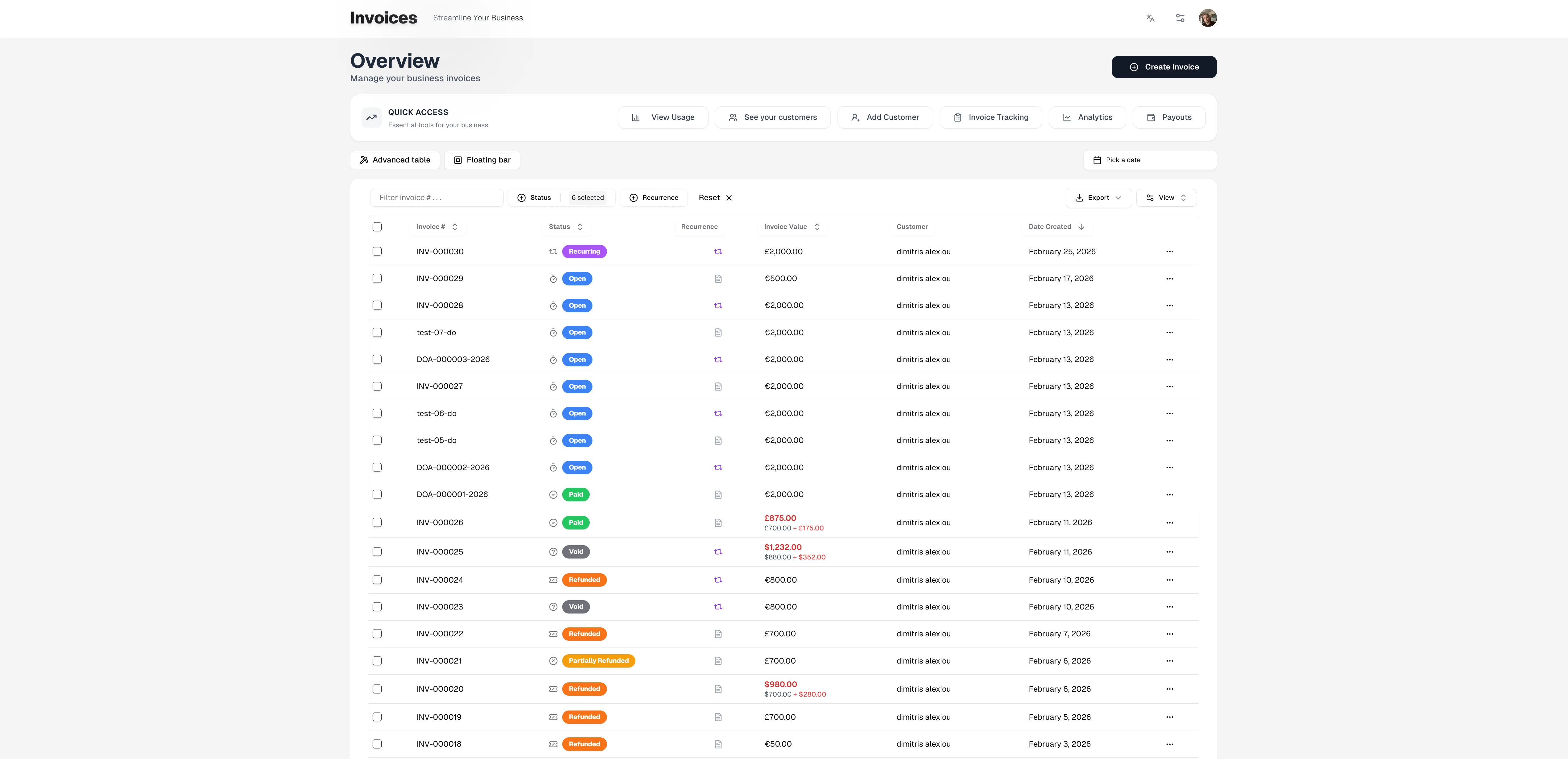This screenshot has width=1568, height=759.
Task: Click the Reset filters X icon
Action: [x=729, y=197]
